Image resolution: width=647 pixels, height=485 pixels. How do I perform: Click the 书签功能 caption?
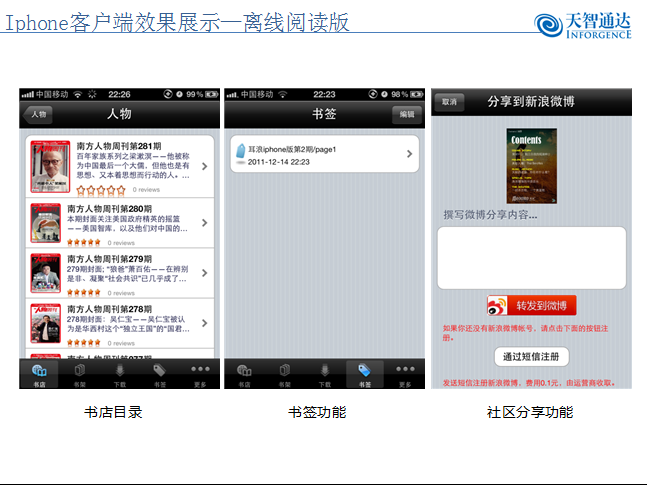(x=317, y=412)
